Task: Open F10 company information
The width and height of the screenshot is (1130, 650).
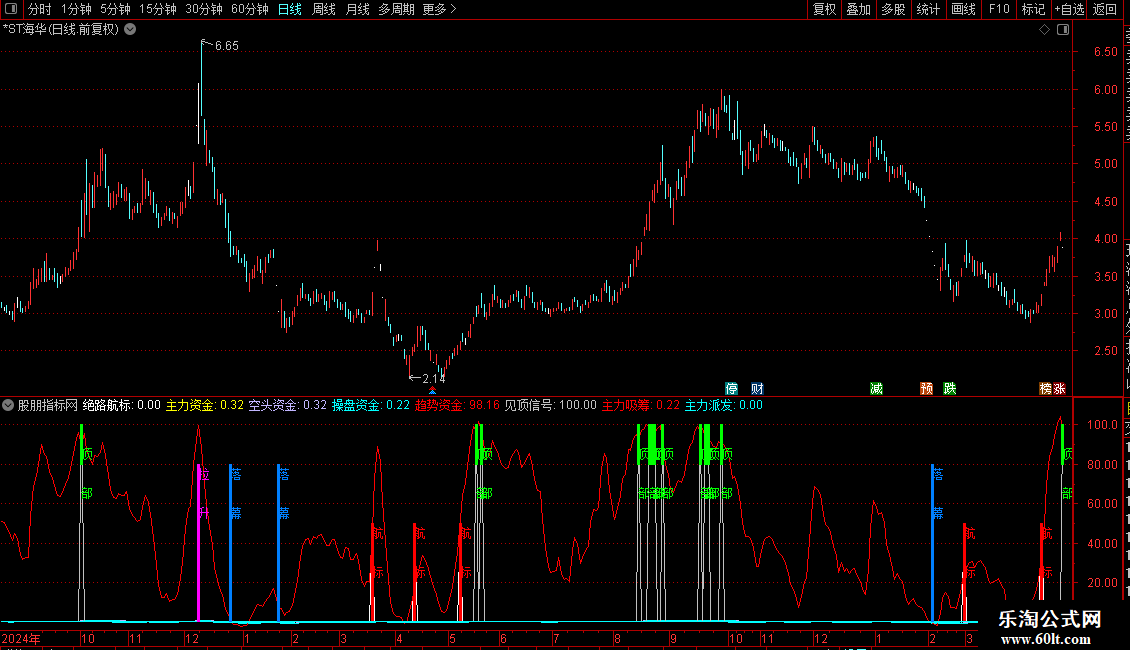Action: click(999, 9)
